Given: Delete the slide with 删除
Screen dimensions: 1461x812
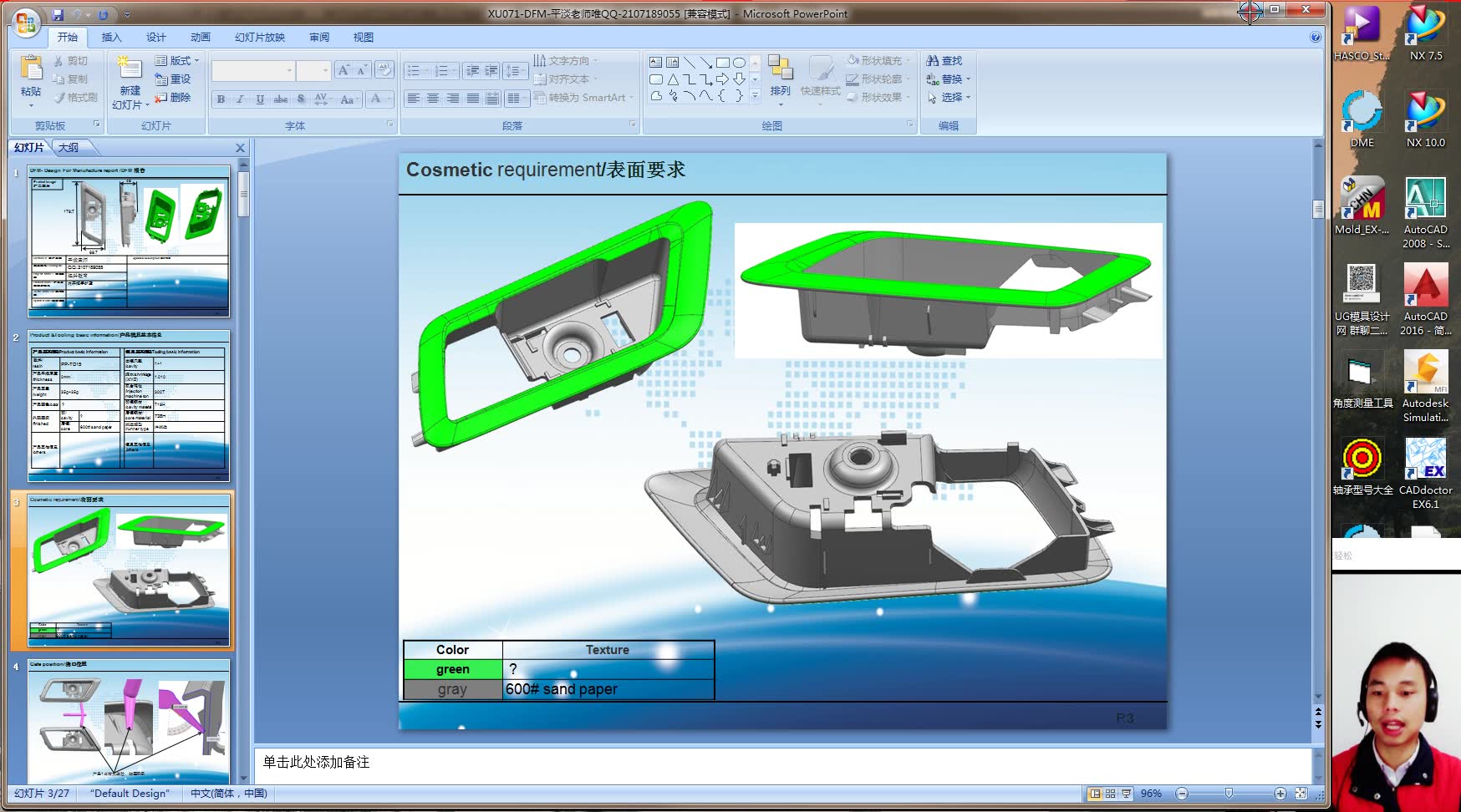Looking at the screenshot, I should point(173,98).
